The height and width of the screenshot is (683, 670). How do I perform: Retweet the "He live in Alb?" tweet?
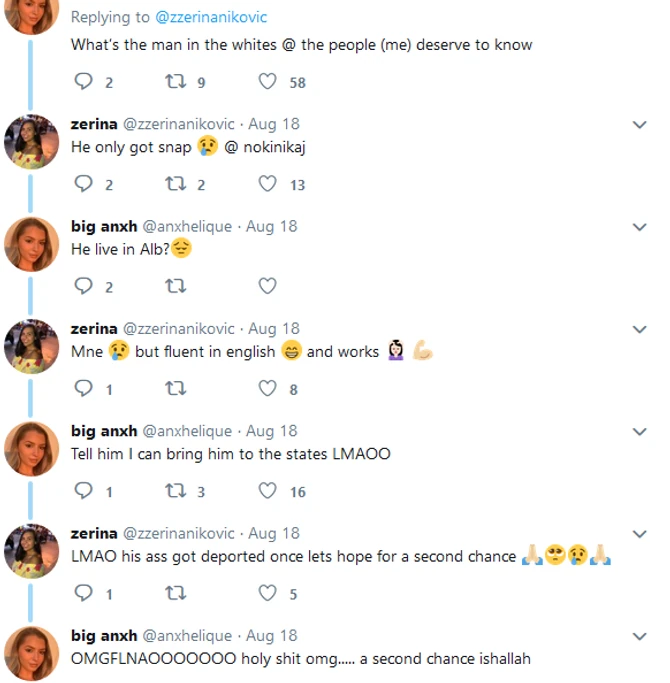[176, 287]
